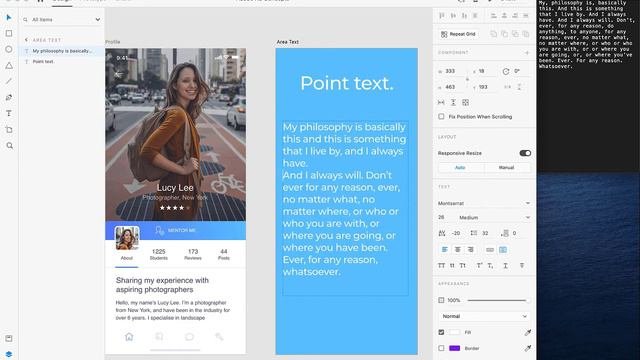Viewport: 640px width, 360px height.
Task: Apply Superscript formatting
Action: [479, 266]
